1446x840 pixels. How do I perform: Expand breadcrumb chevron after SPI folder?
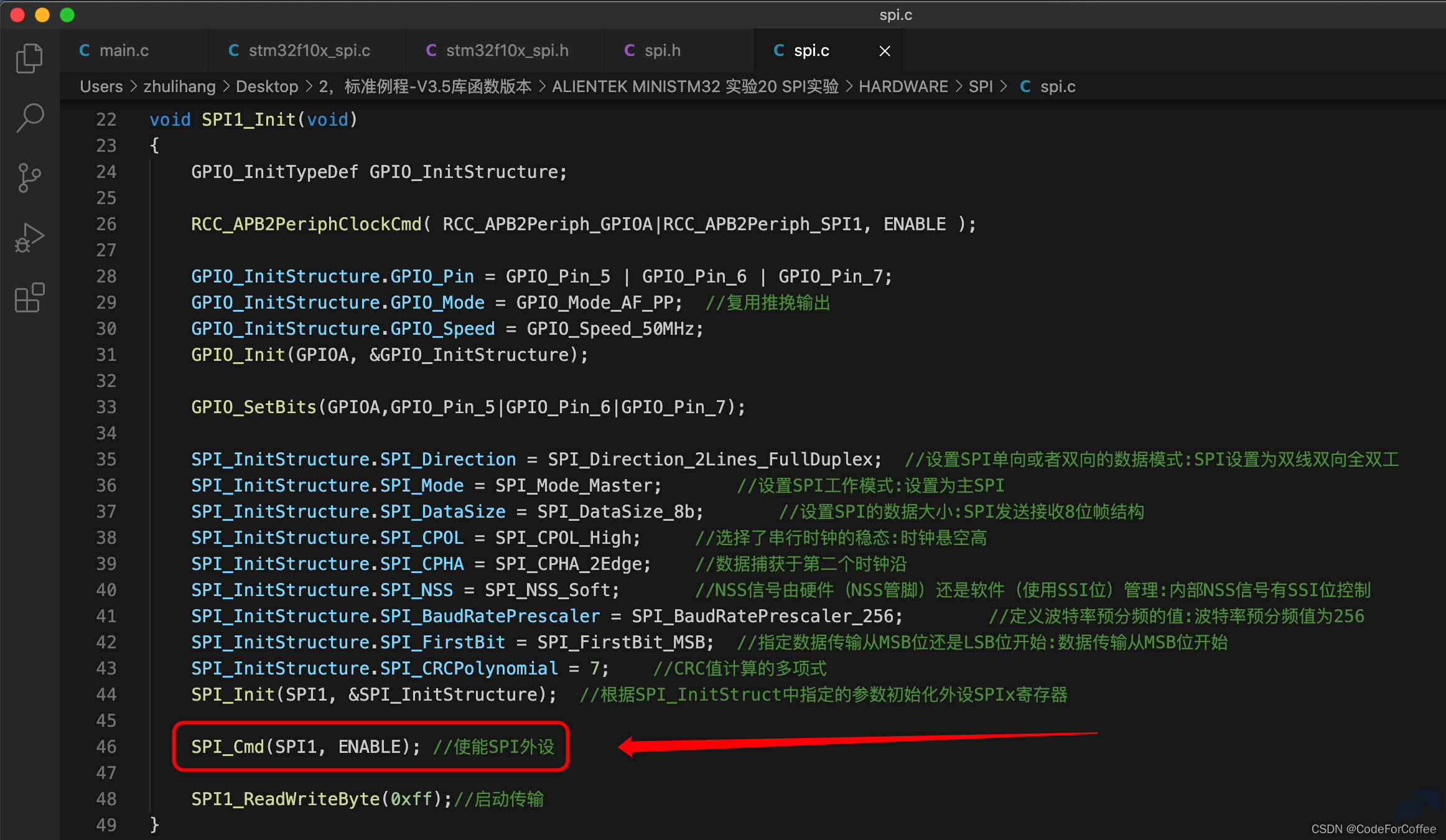click(x=1004, y=86)
